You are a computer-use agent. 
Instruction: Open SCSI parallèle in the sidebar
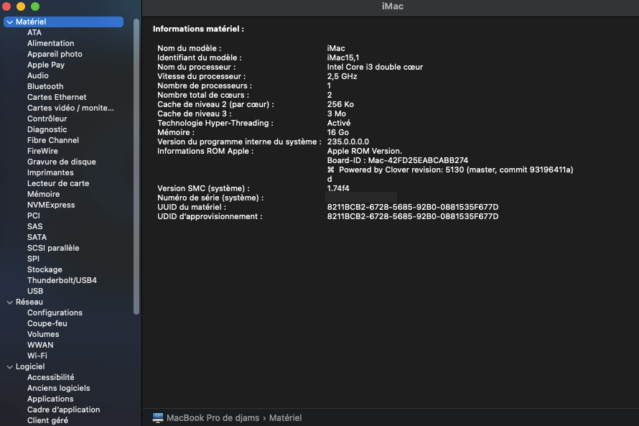point(53,248)
